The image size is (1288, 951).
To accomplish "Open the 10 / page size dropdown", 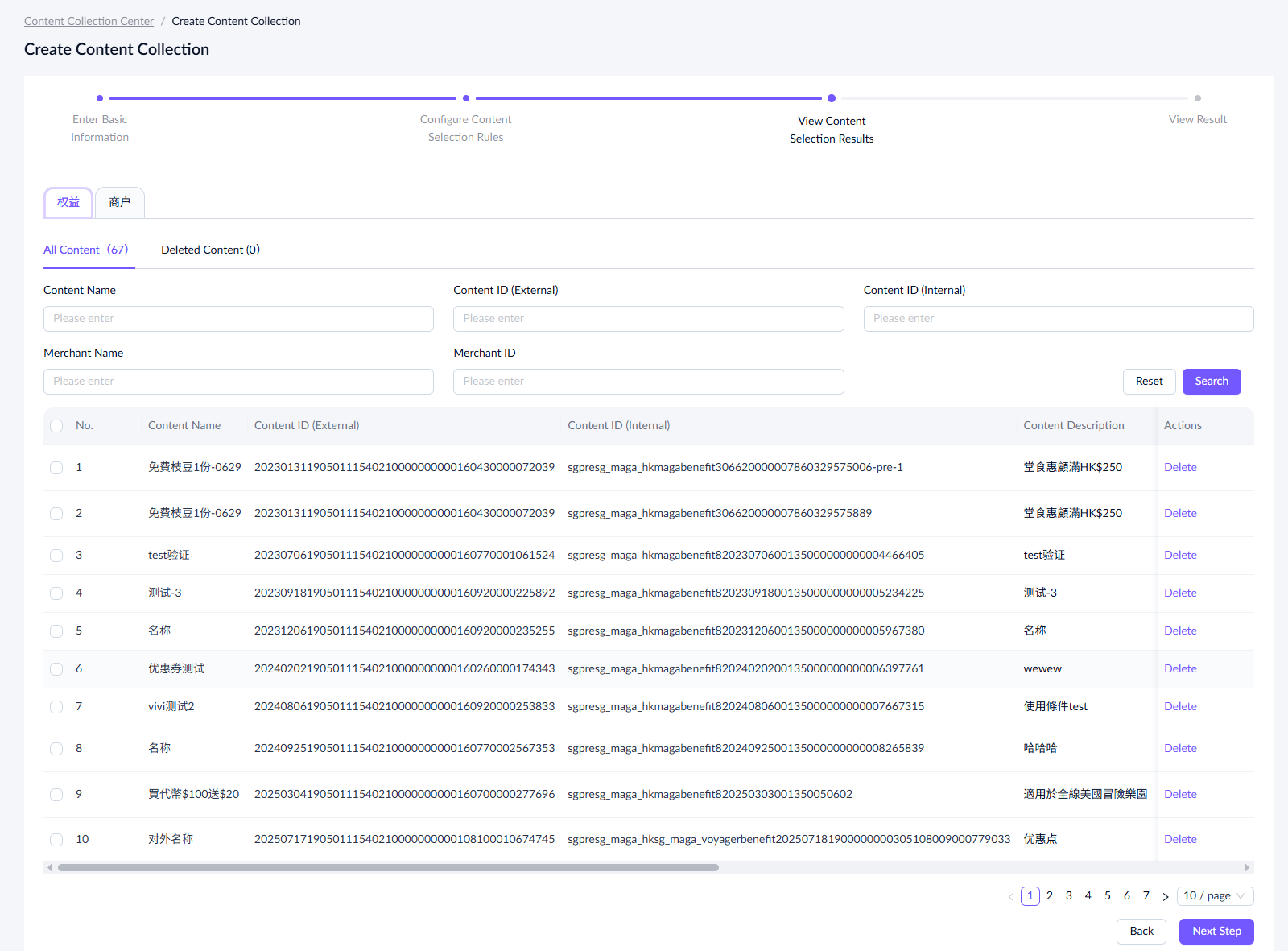I will [1215, 896].
